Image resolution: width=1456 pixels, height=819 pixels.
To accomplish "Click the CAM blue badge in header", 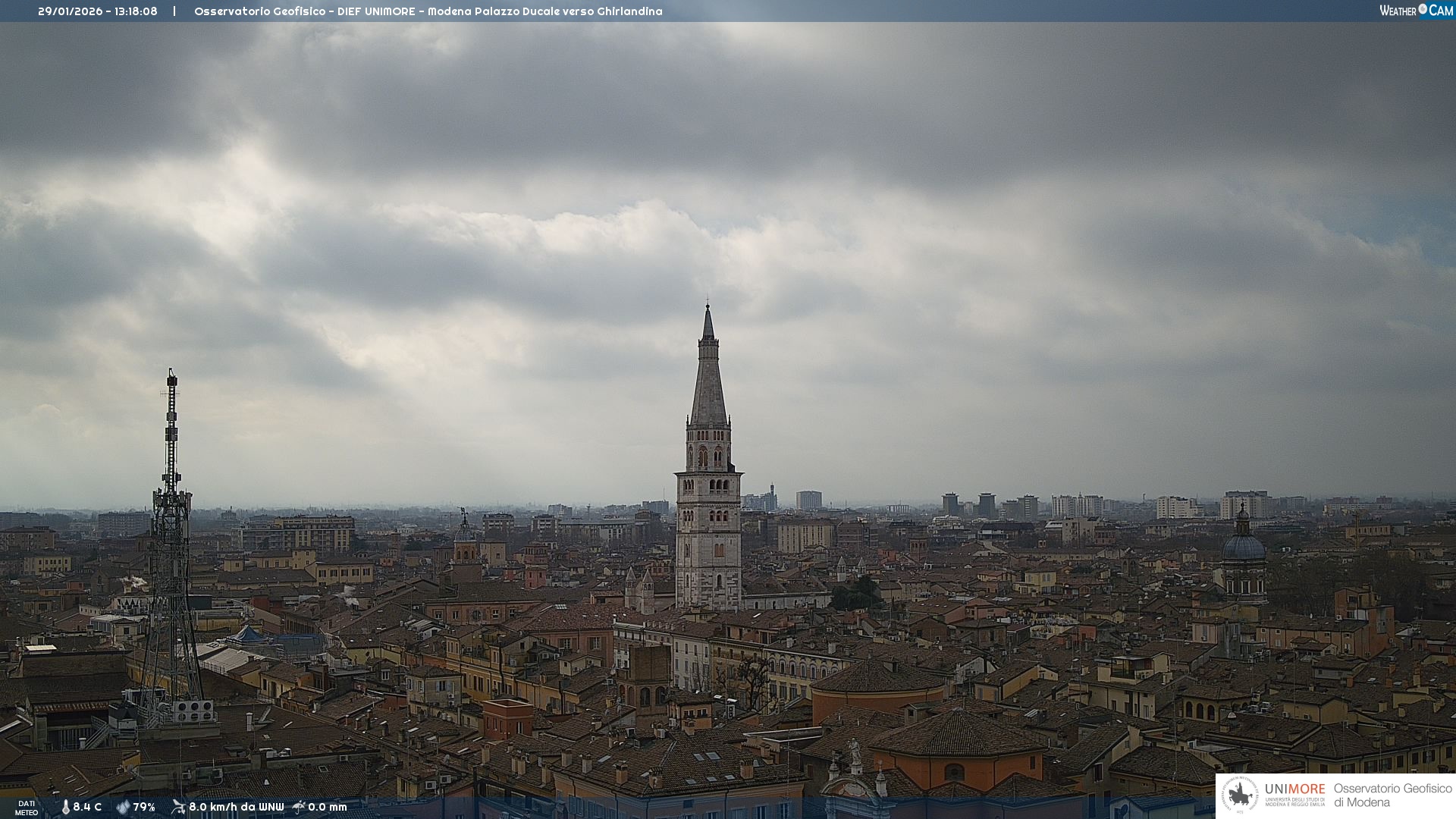I will 1441,11.
